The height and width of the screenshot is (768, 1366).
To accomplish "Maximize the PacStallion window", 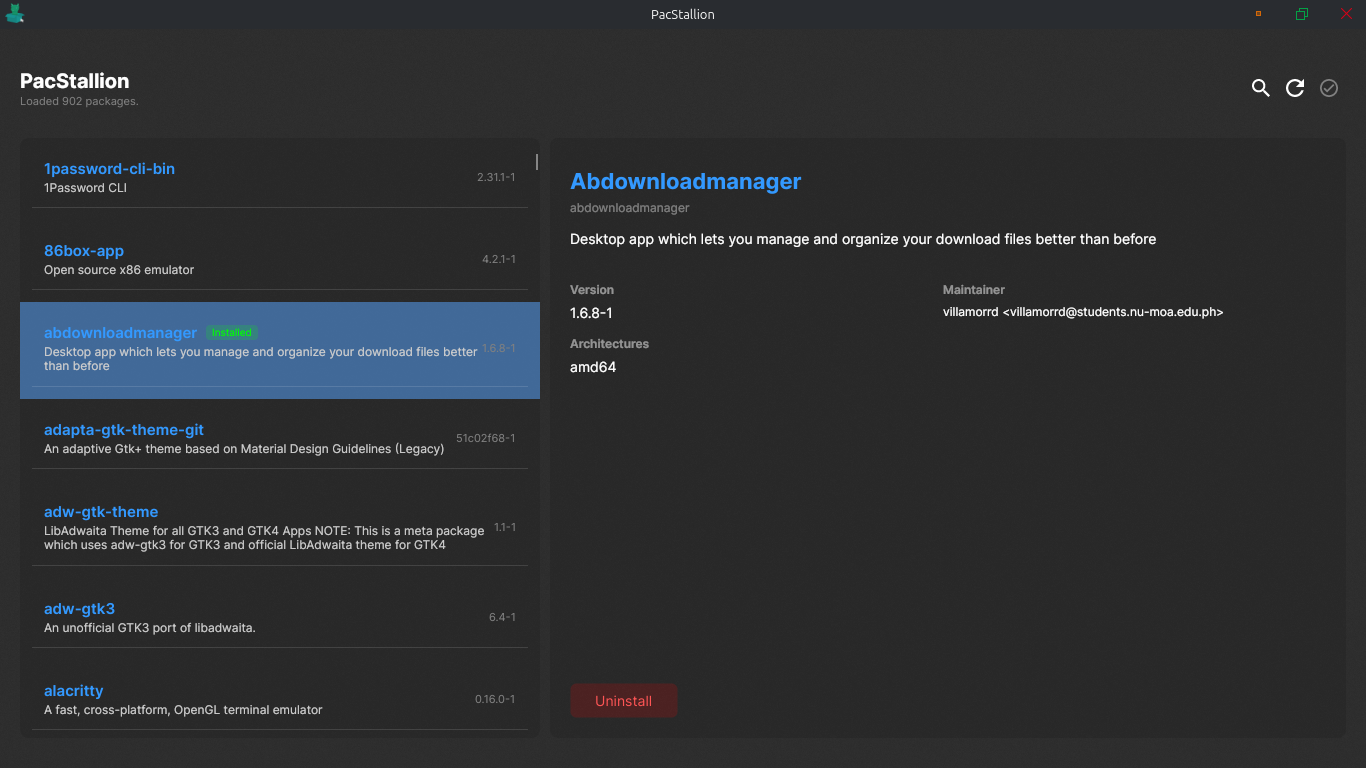I will (1301, 14).
